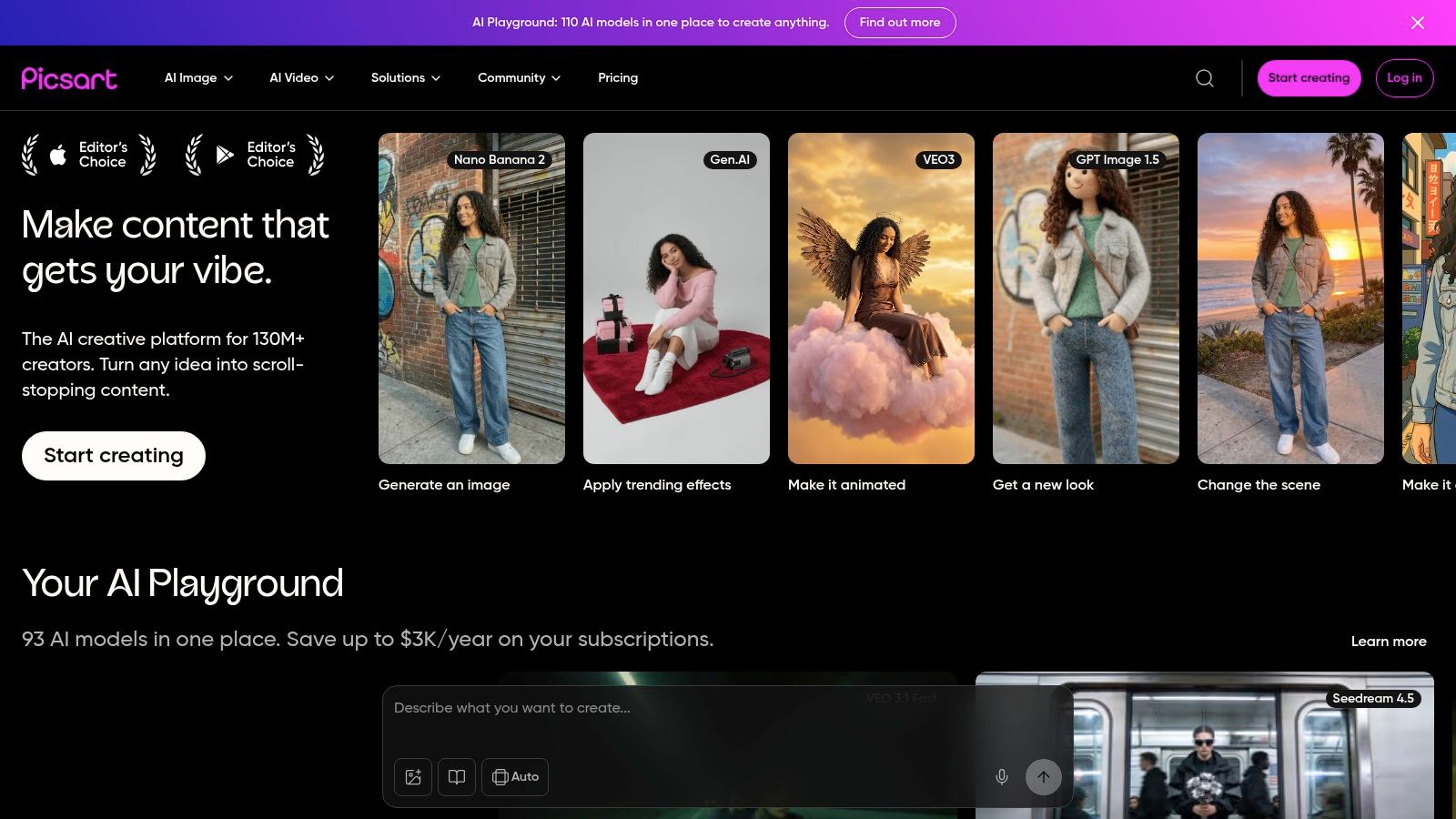The image size is (1456, 819).
Task: Click the Nano Banana 2 label tag
Action: [x=500, y=160]
